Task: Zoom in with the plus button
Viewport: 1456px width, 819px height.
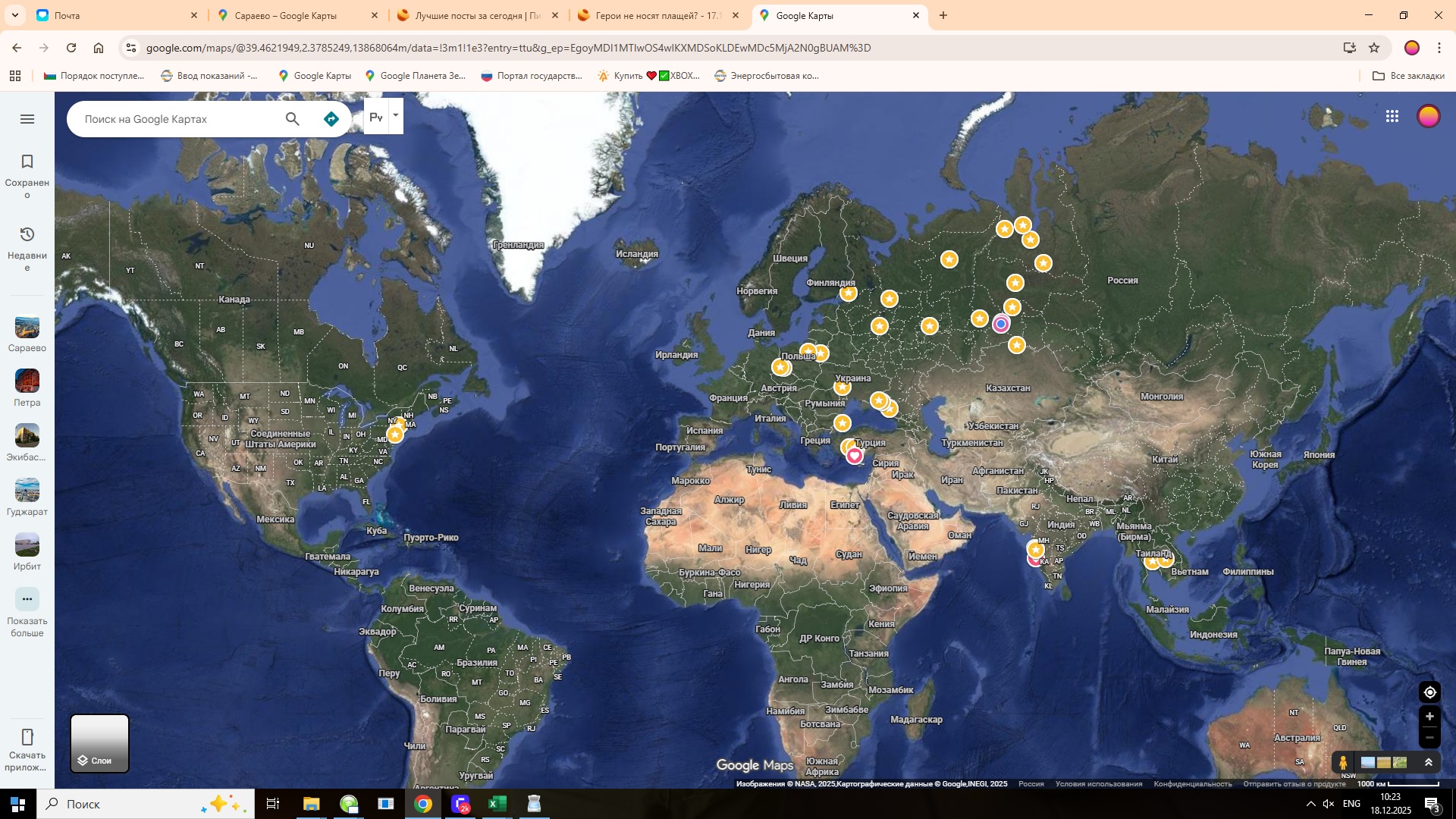Action: 1429,717
